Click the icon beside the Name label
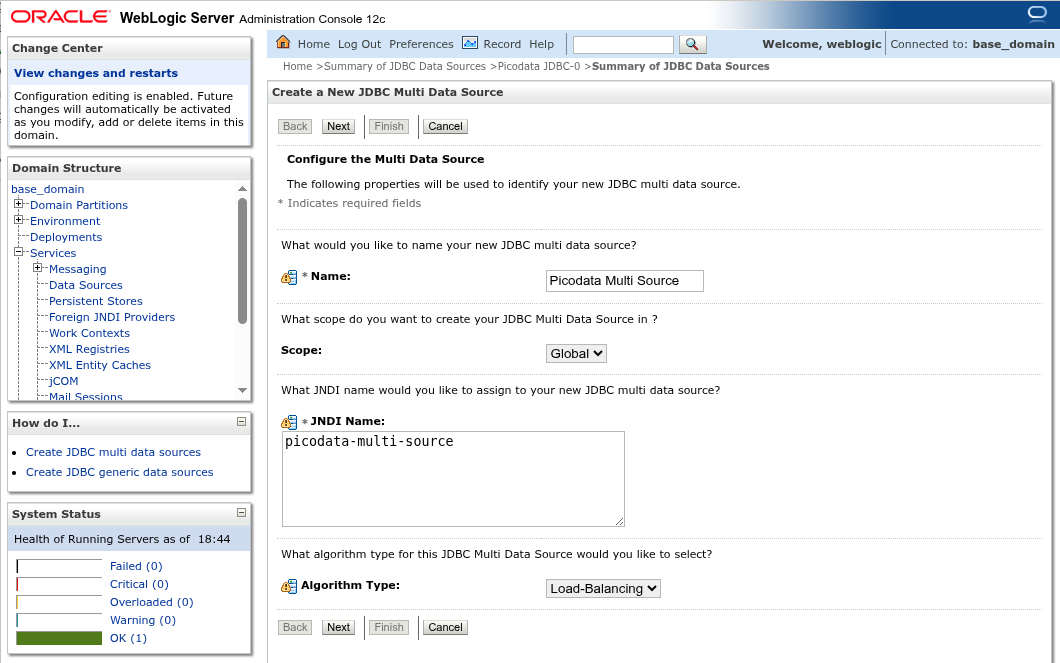The height and width of the screenshot is (663, 1060). [289, 277]
